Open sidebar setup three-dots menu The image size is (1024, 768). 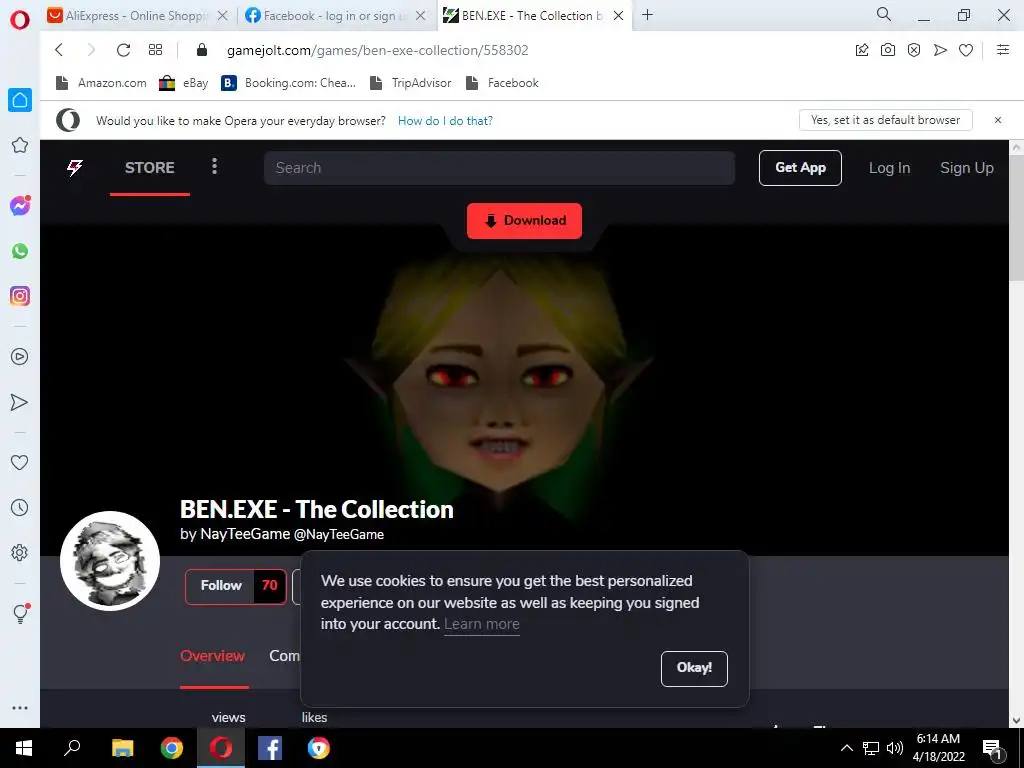click(20, 708)
